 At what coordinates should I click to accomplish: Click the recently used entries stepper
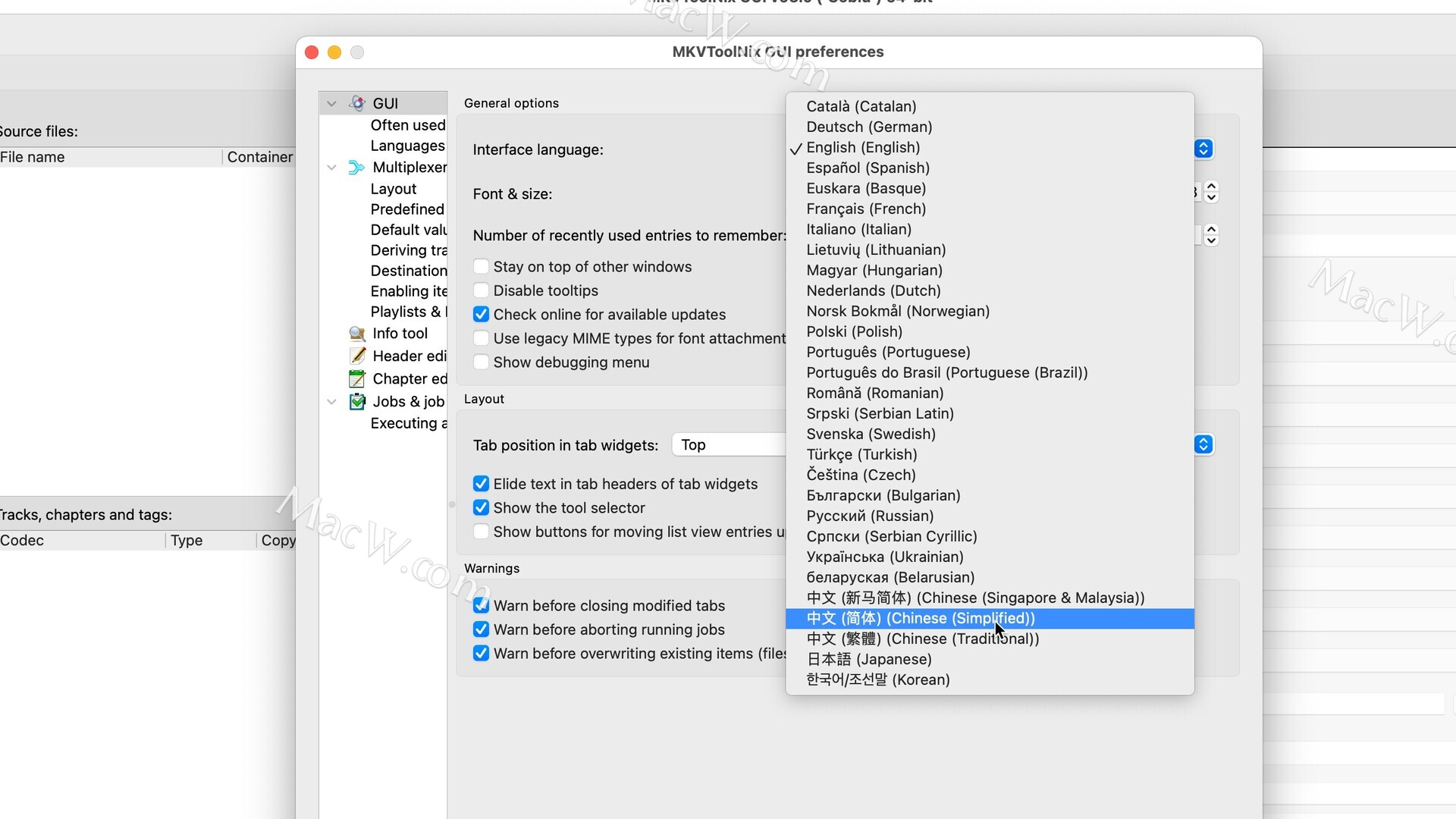(x=1211, y=235)
